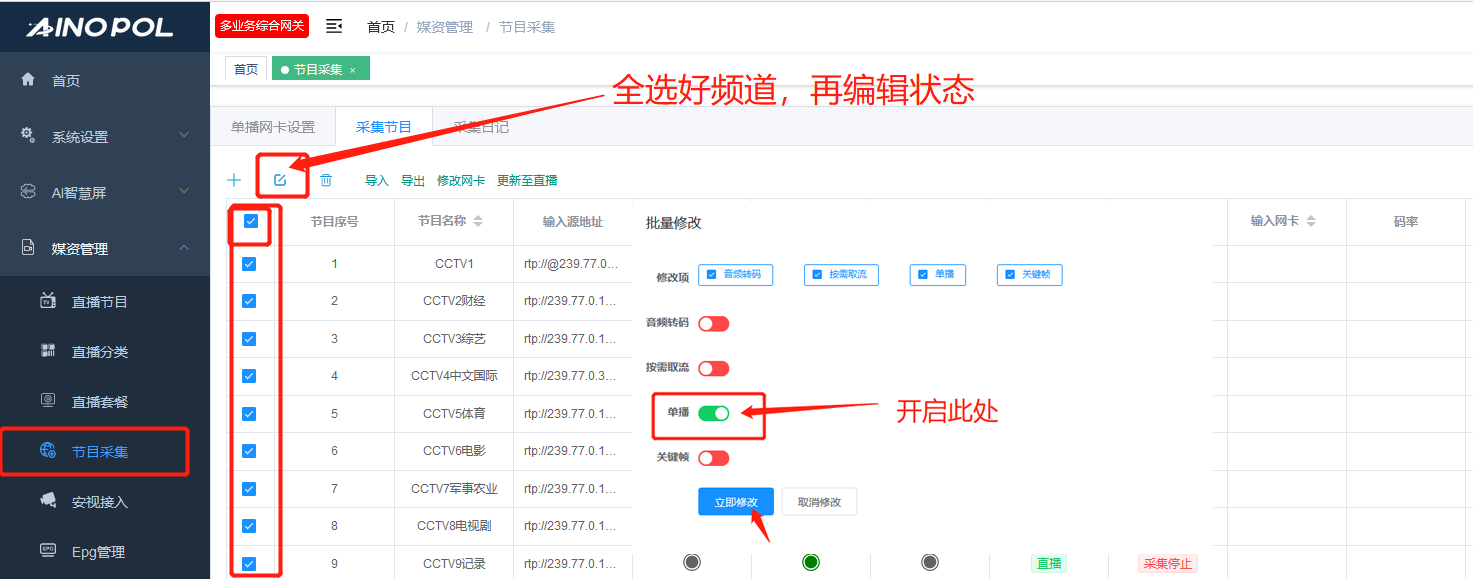
Task: Open Epg管理 in the sidebar
Action: [x=97, y=552]
